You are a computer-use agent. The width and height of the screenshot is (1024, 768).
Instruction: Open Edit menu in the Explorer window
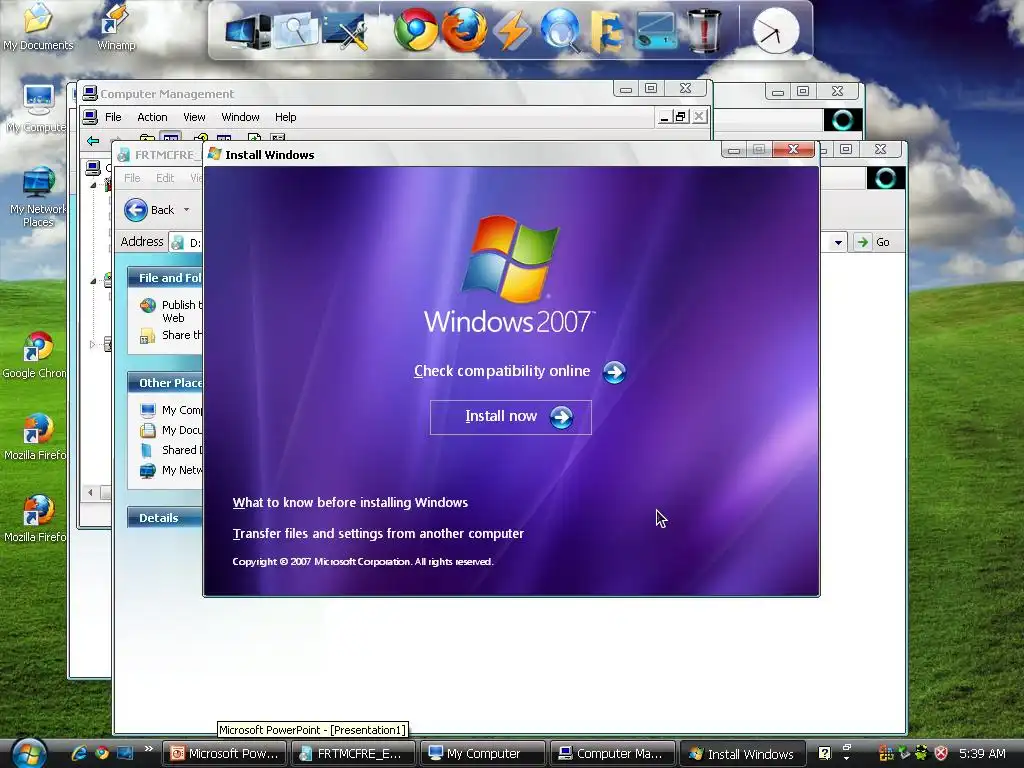(x=165, y=178)
